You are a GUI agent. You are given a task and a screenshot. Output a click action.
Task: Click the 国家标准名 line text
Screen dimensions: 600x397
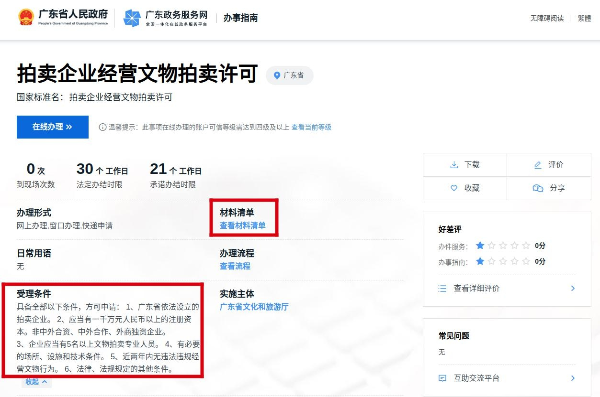pyautogui.click(x=95, y=97)
